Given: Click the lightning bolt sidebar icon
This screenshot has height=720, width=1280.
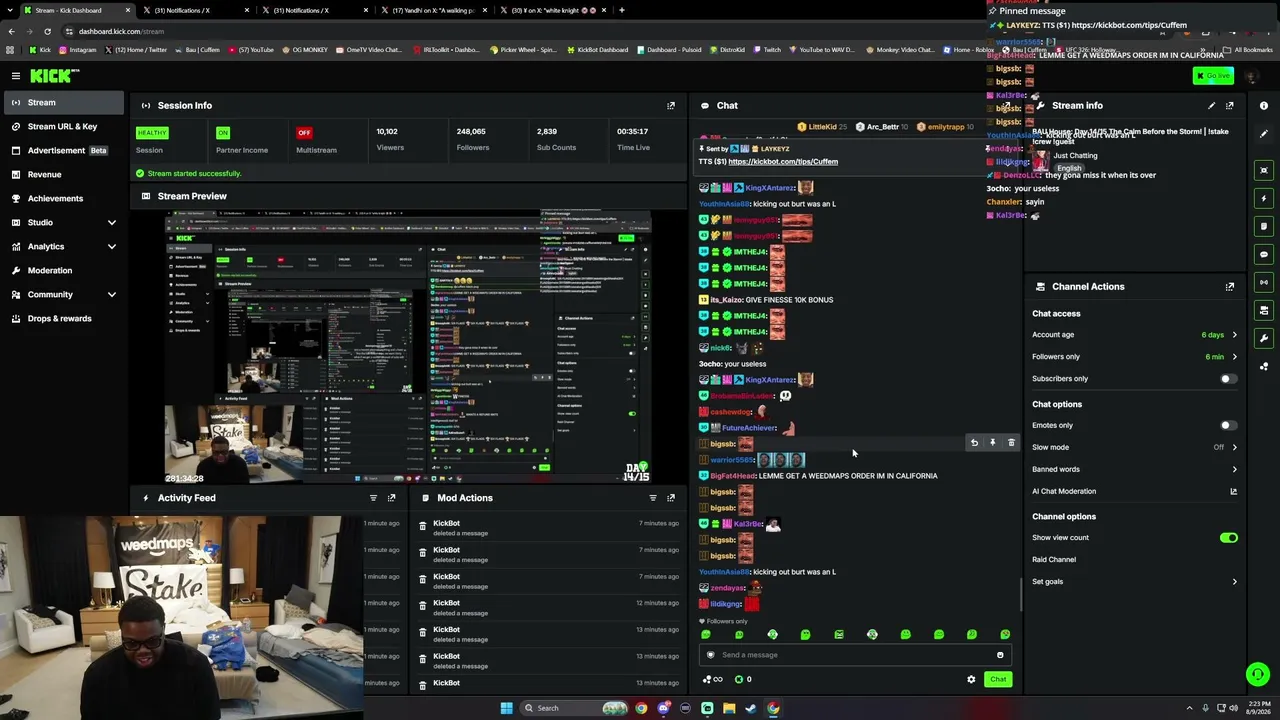Looking at the screenshot, I should tap(1264, 198).
